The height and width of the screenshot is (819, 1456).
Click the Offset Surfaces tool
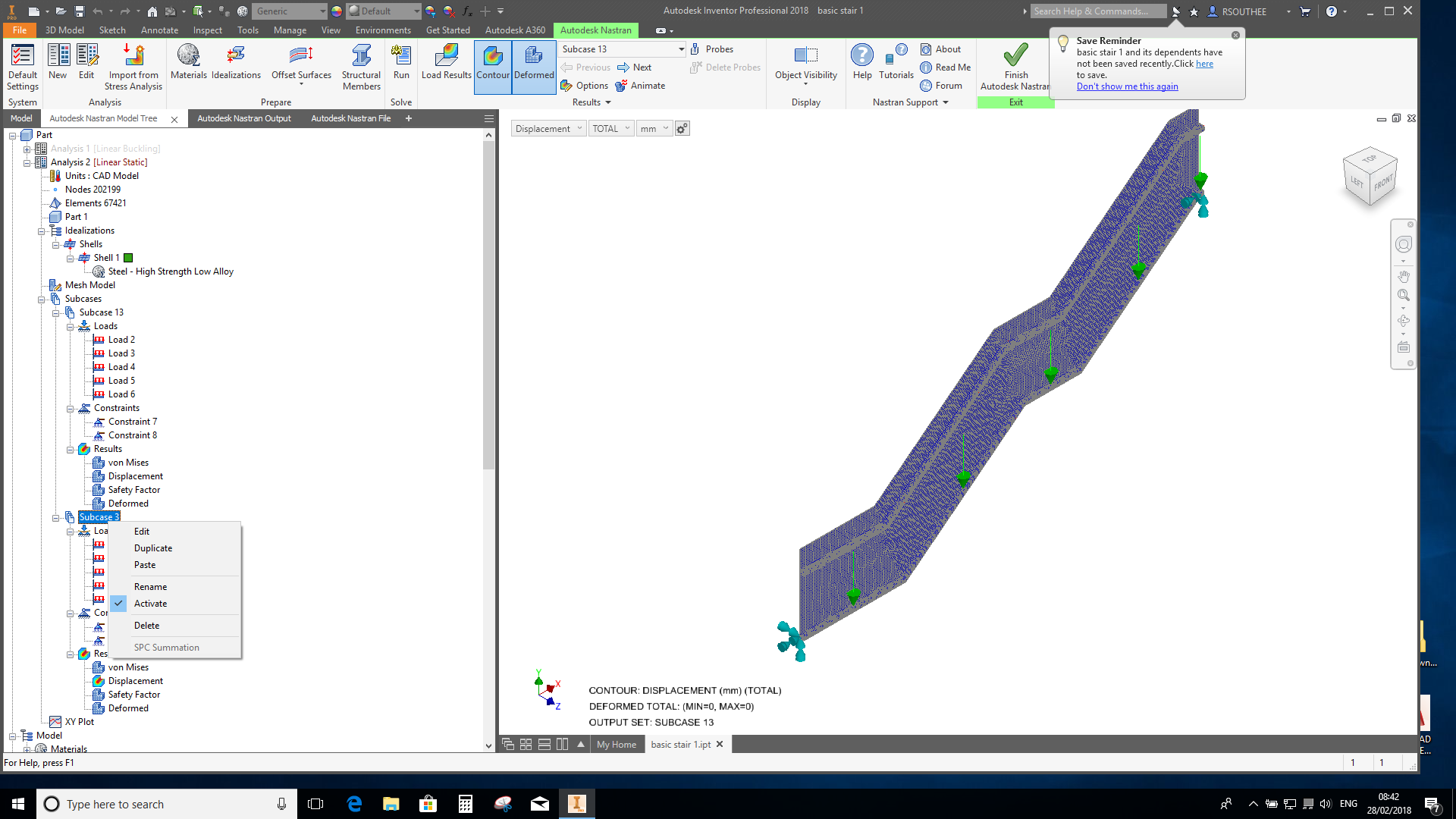(x=300, y=64)
